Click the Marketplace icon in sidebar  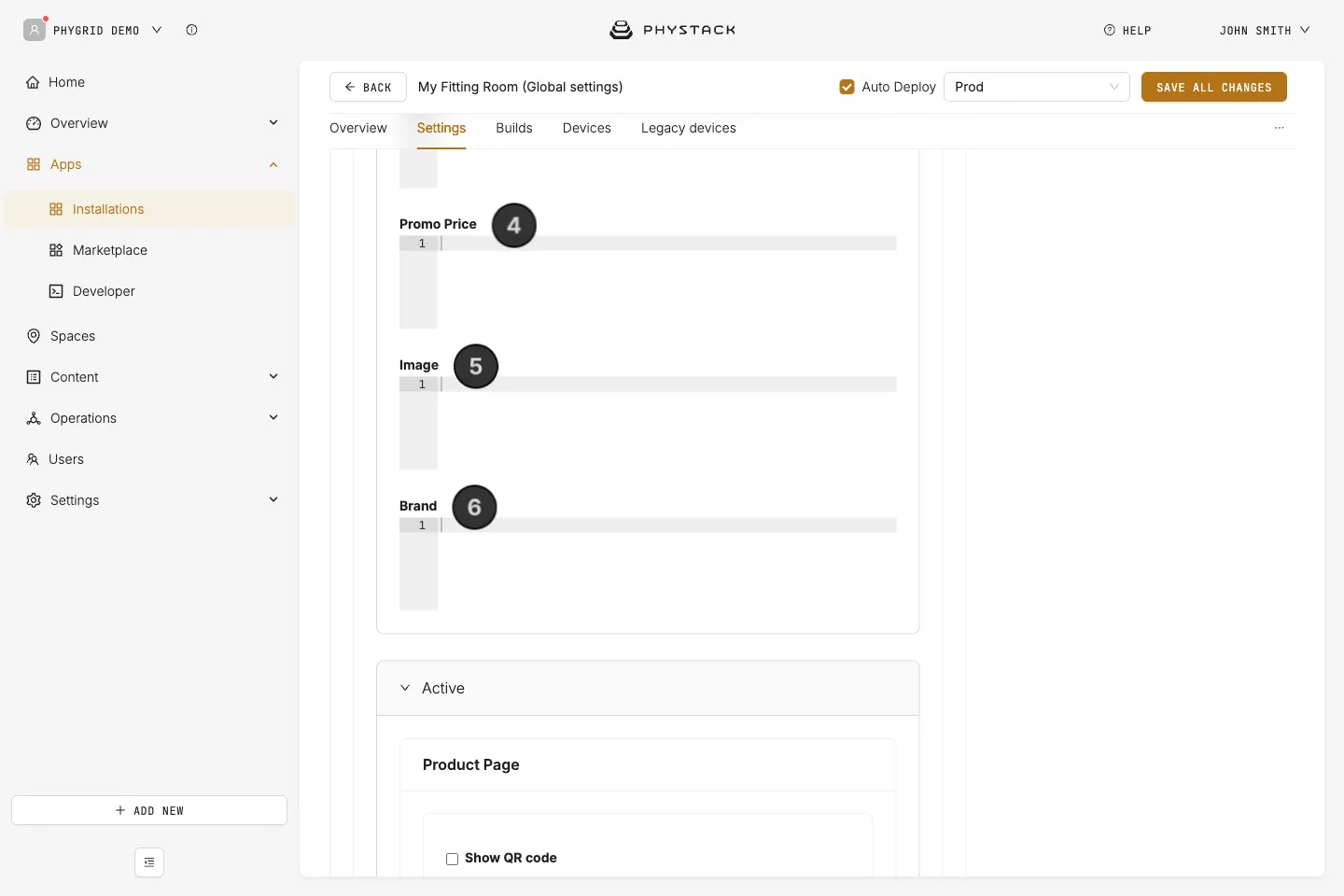coord(56,250)
